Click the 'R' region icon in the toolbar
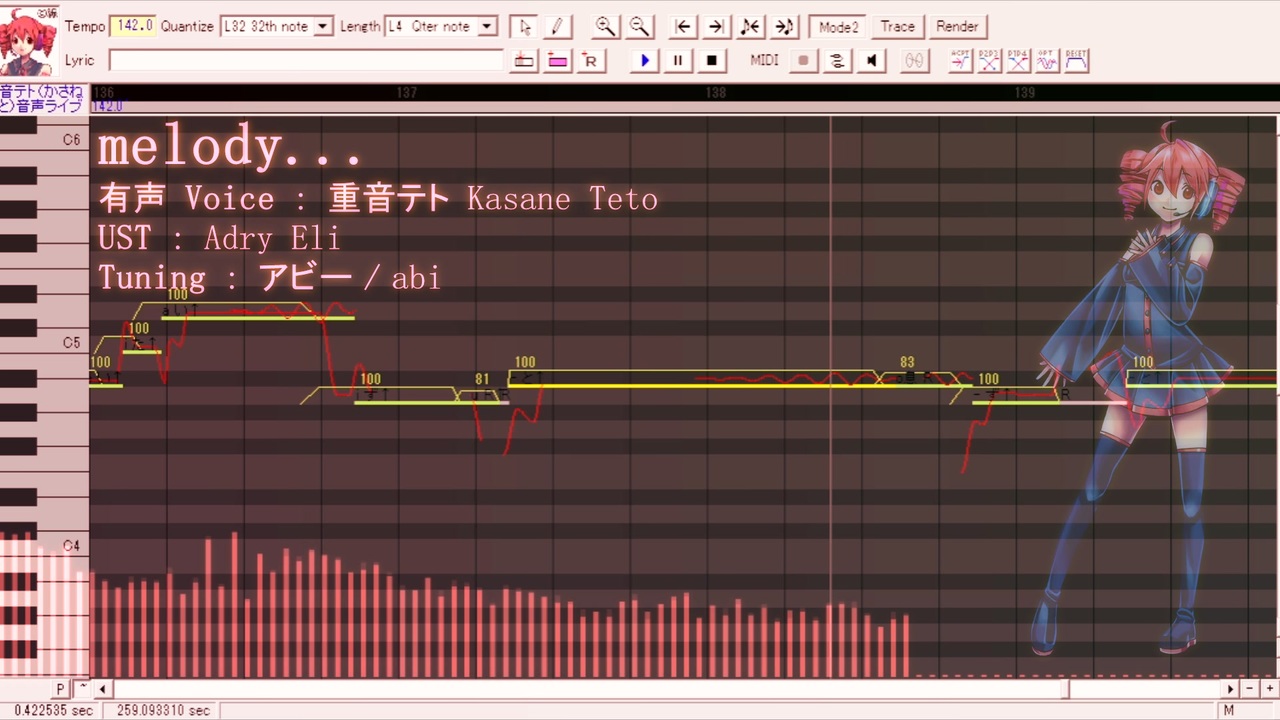1280x720 pixels. (590, 60)
